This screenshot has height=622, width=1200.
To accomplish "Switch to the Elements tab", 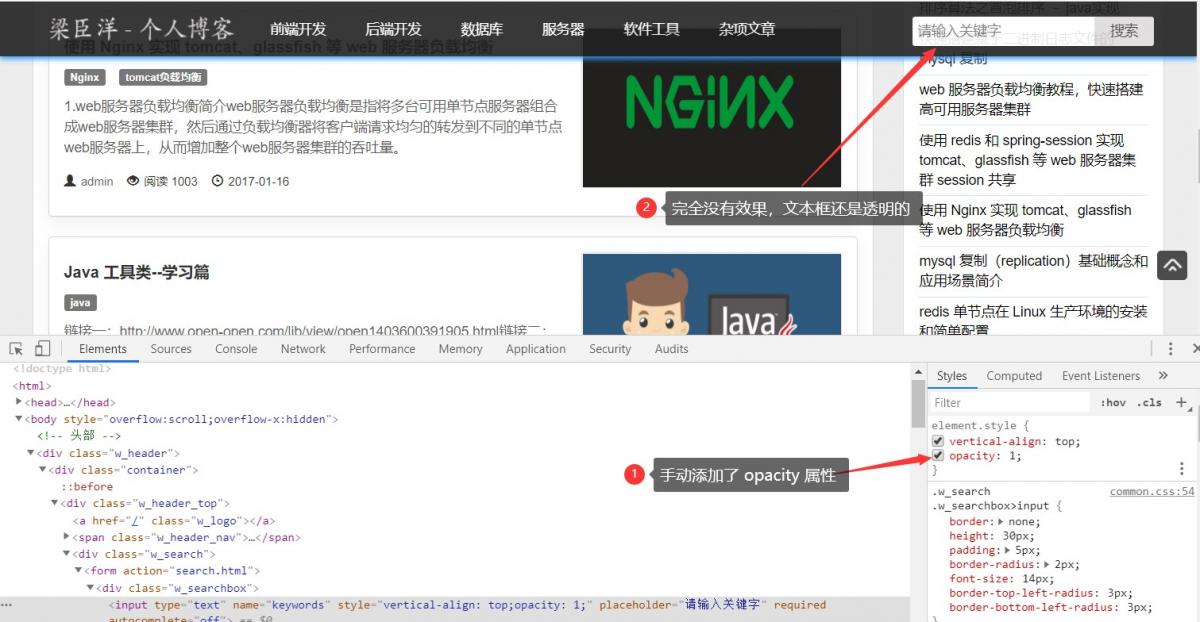I will pyautogui.click(x=103, y=349).
